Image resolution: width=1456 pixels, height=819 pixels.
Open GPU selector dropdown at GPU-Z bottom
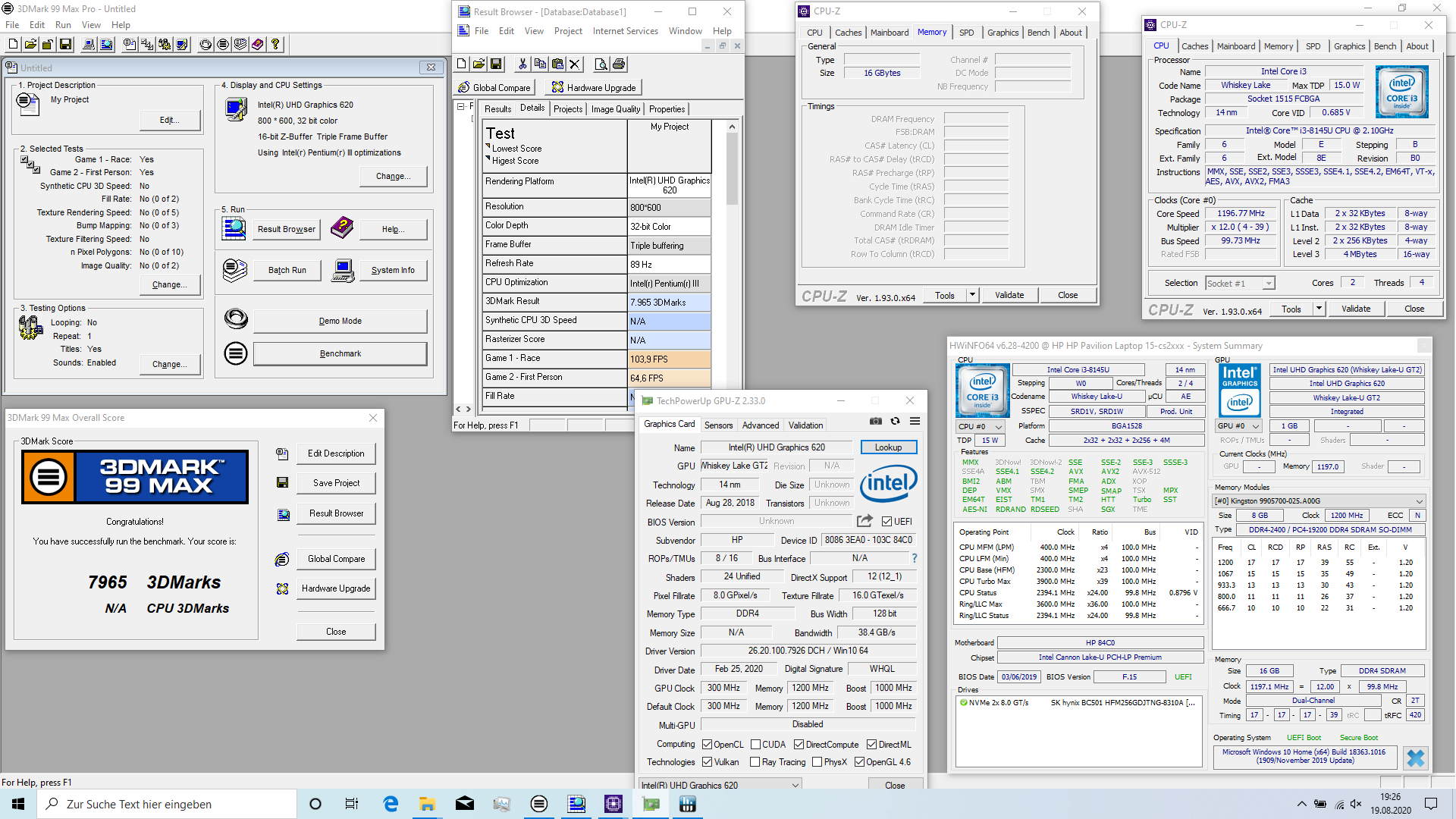720,785
